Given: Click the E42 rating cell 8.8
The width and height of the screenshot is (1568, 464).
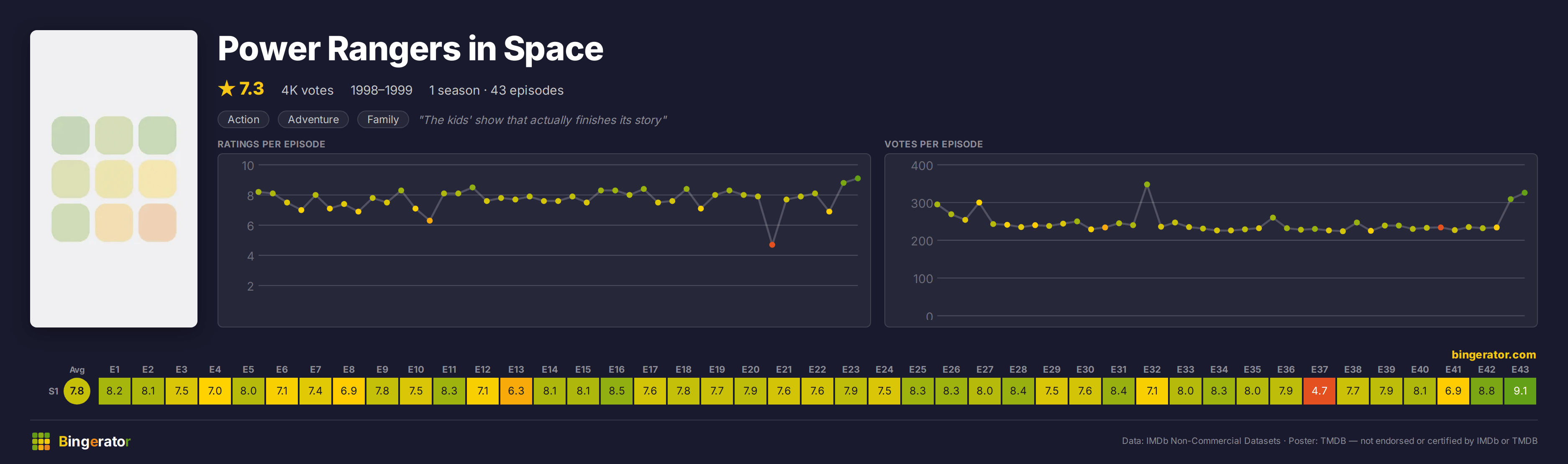Looking at the screenshot, I should click(1486, 391).
